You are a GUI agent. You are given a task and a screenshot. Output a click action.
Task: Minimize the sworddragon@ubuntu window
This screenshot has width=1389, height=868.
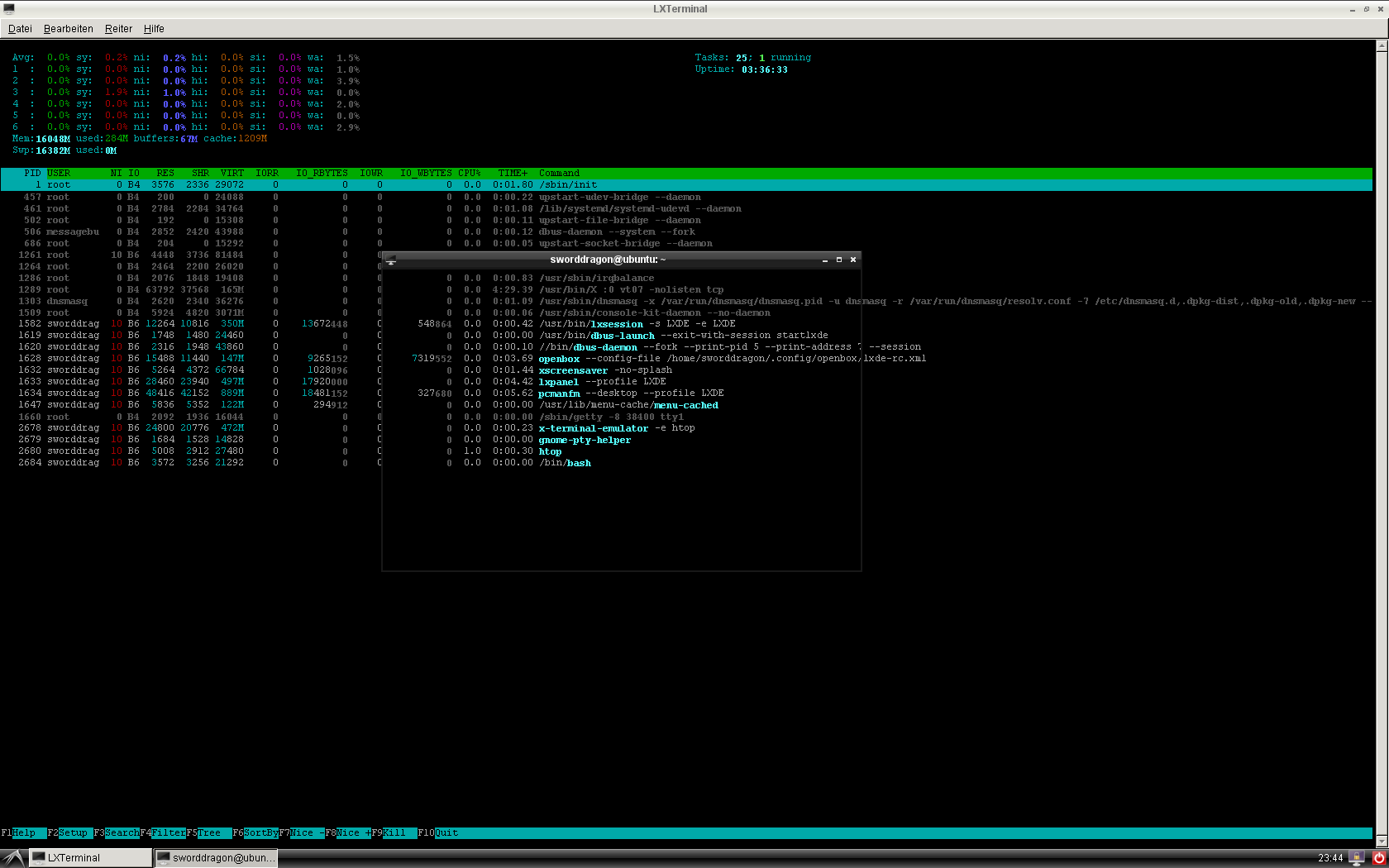[824, 260]
